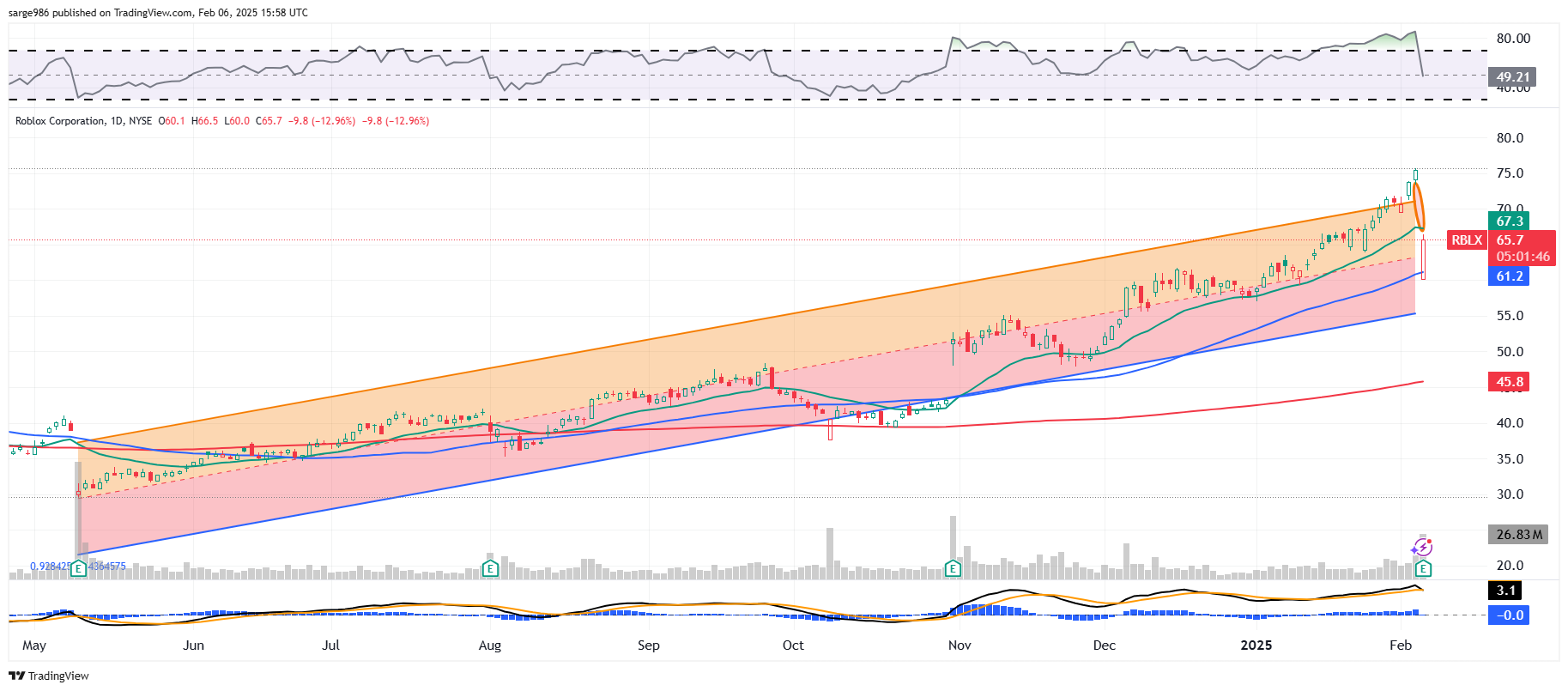Click the blue -0.0 histogram value label
This screenshot has width=1568, height=691.
point(1510,615)
